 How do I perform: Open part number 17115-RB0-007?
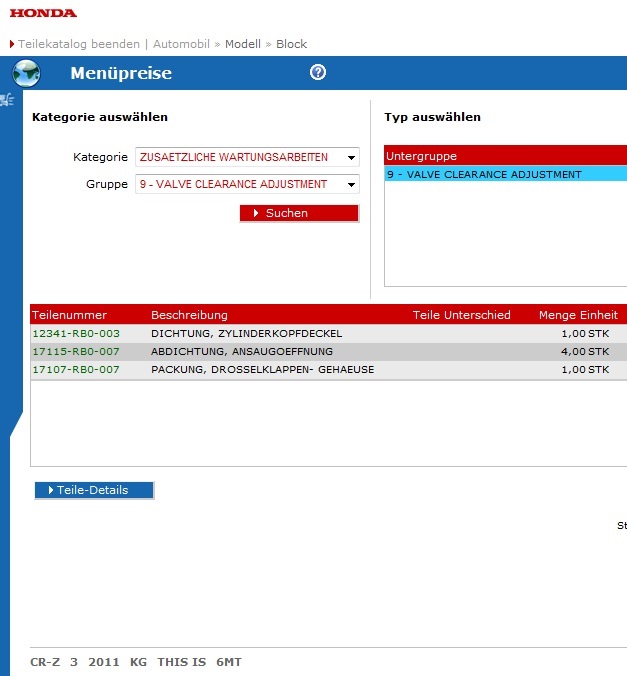pyautogui.click(x=76, y=352)
